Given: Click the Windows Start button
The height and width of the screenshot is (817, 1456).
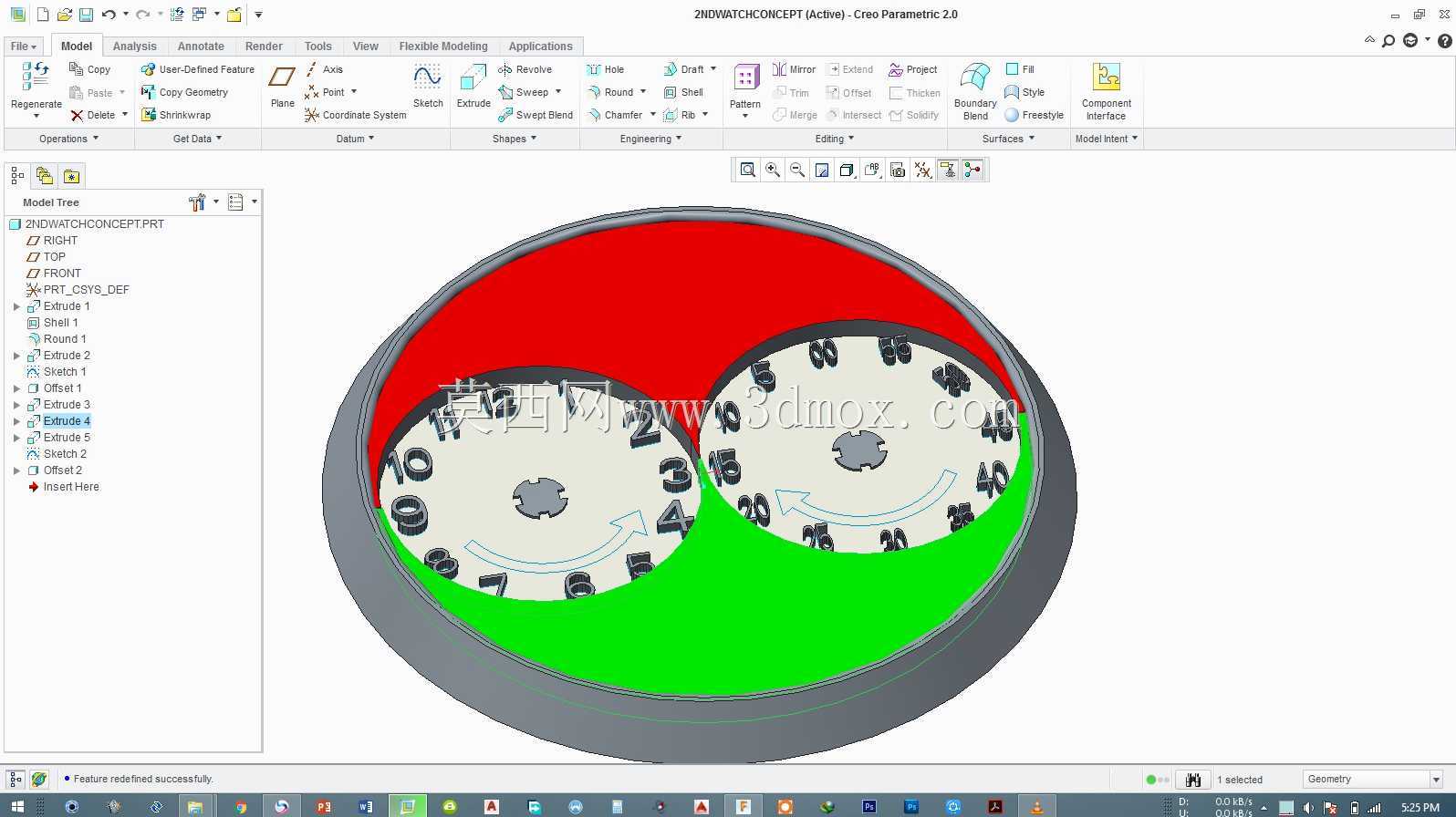Looking at the screenshot, I should [16, 807].
